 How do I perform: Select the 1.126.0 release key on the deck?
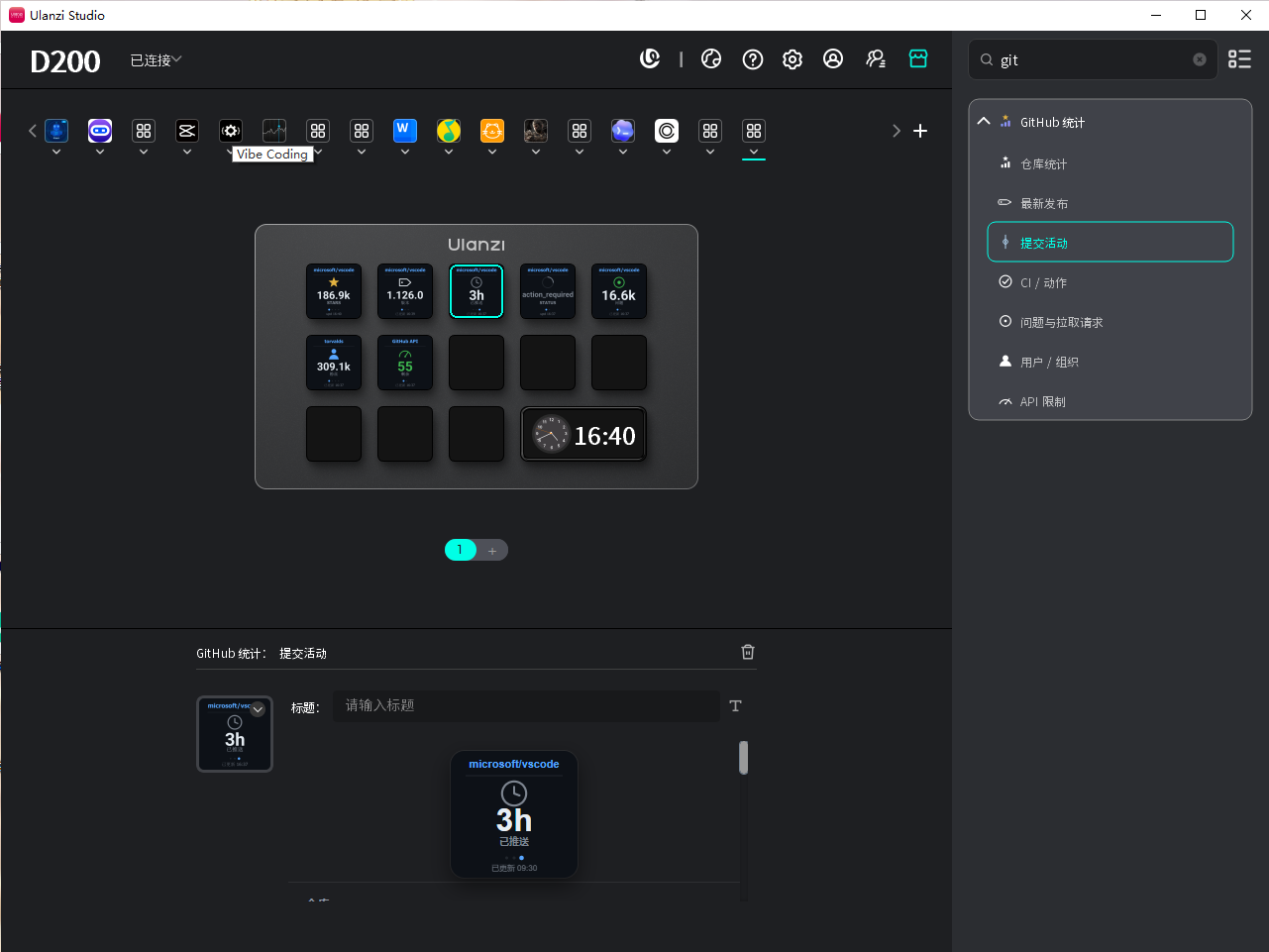[x=405, y=291]
